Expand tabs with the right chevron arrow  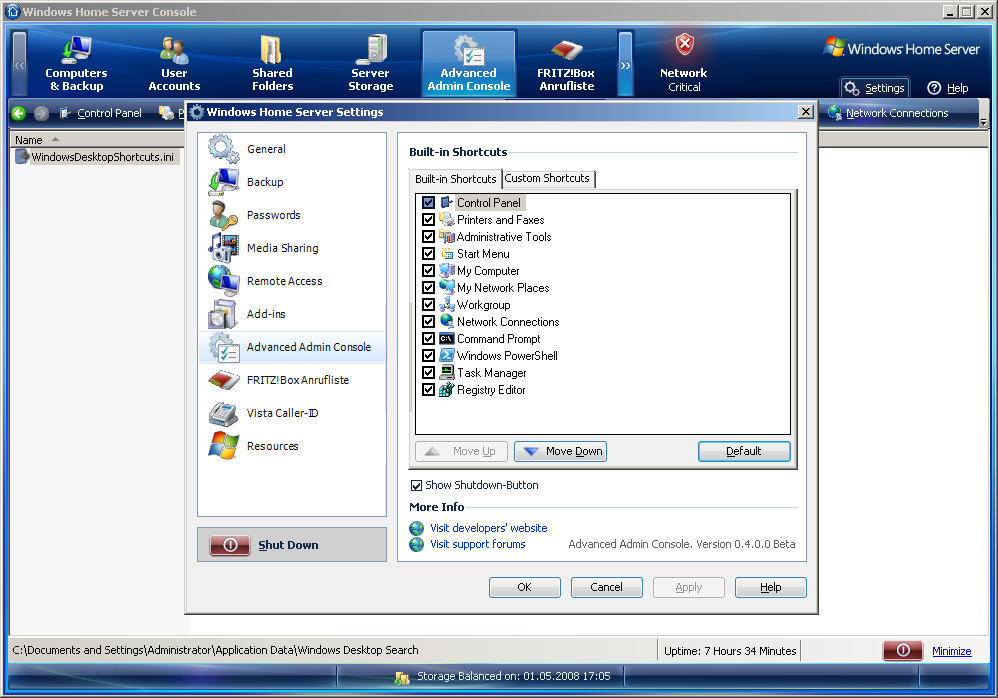point(626,64)
